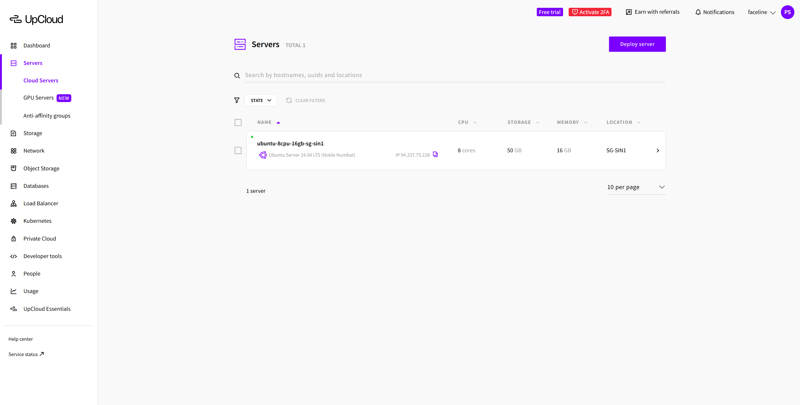
Task: Select the ubuntu-8cpu-16gb-sg-sin1 checkbox
Action: point(238,150)
